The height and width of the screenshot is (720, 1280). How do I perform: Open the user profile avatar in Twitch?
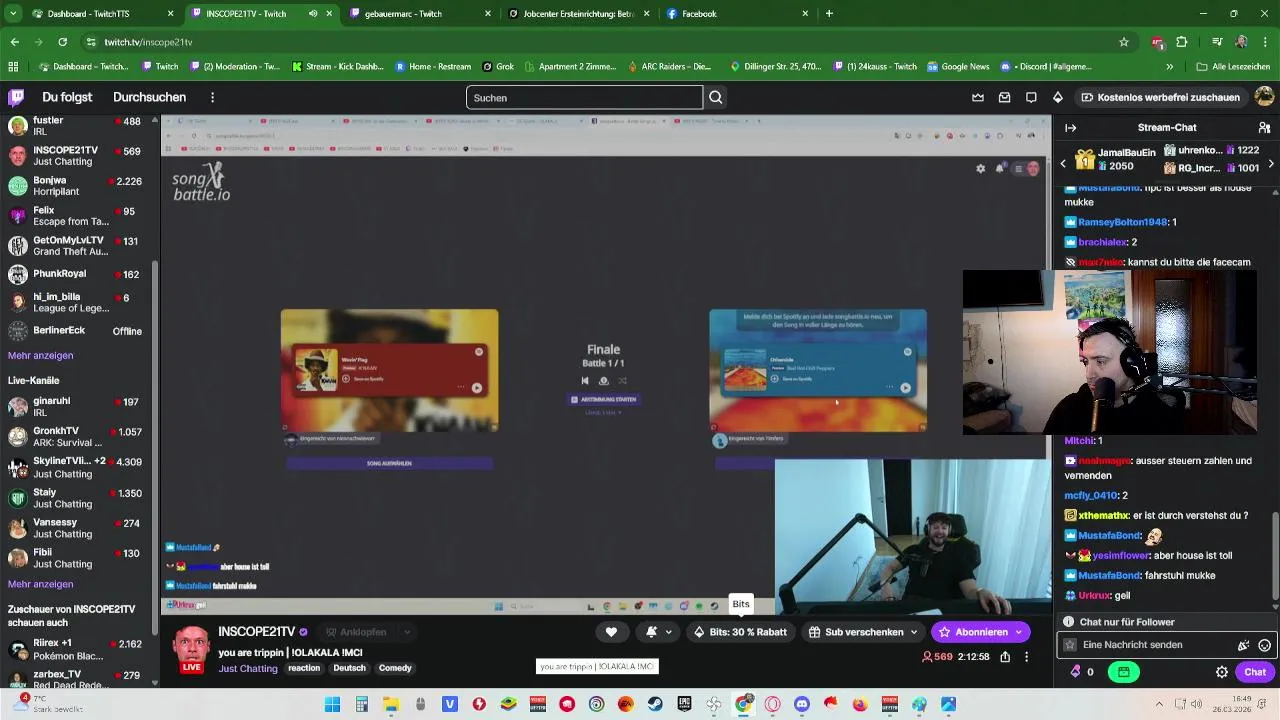tap(1264, 97)
